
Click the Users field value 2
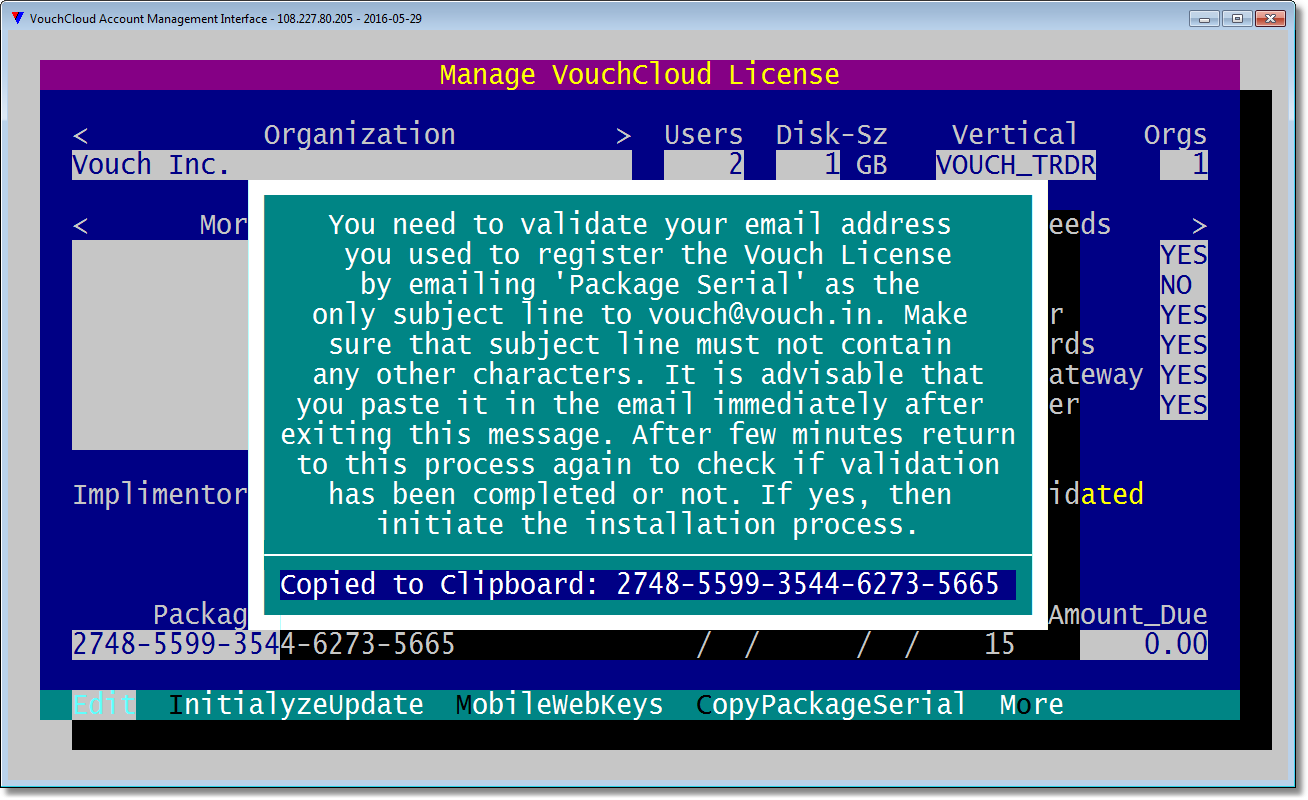click(x=704, y=165)
